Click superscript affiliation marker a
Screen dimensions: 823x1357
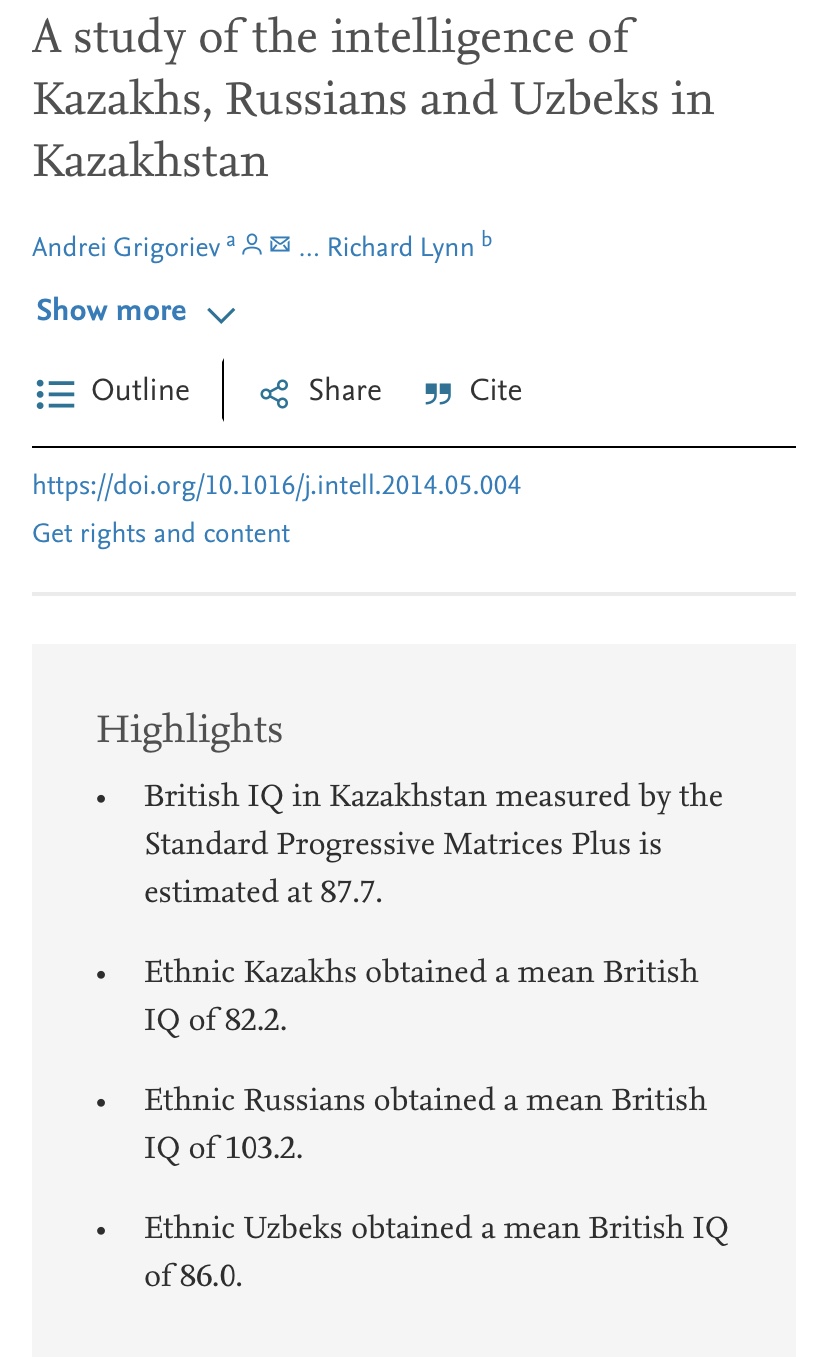[231, 241]
